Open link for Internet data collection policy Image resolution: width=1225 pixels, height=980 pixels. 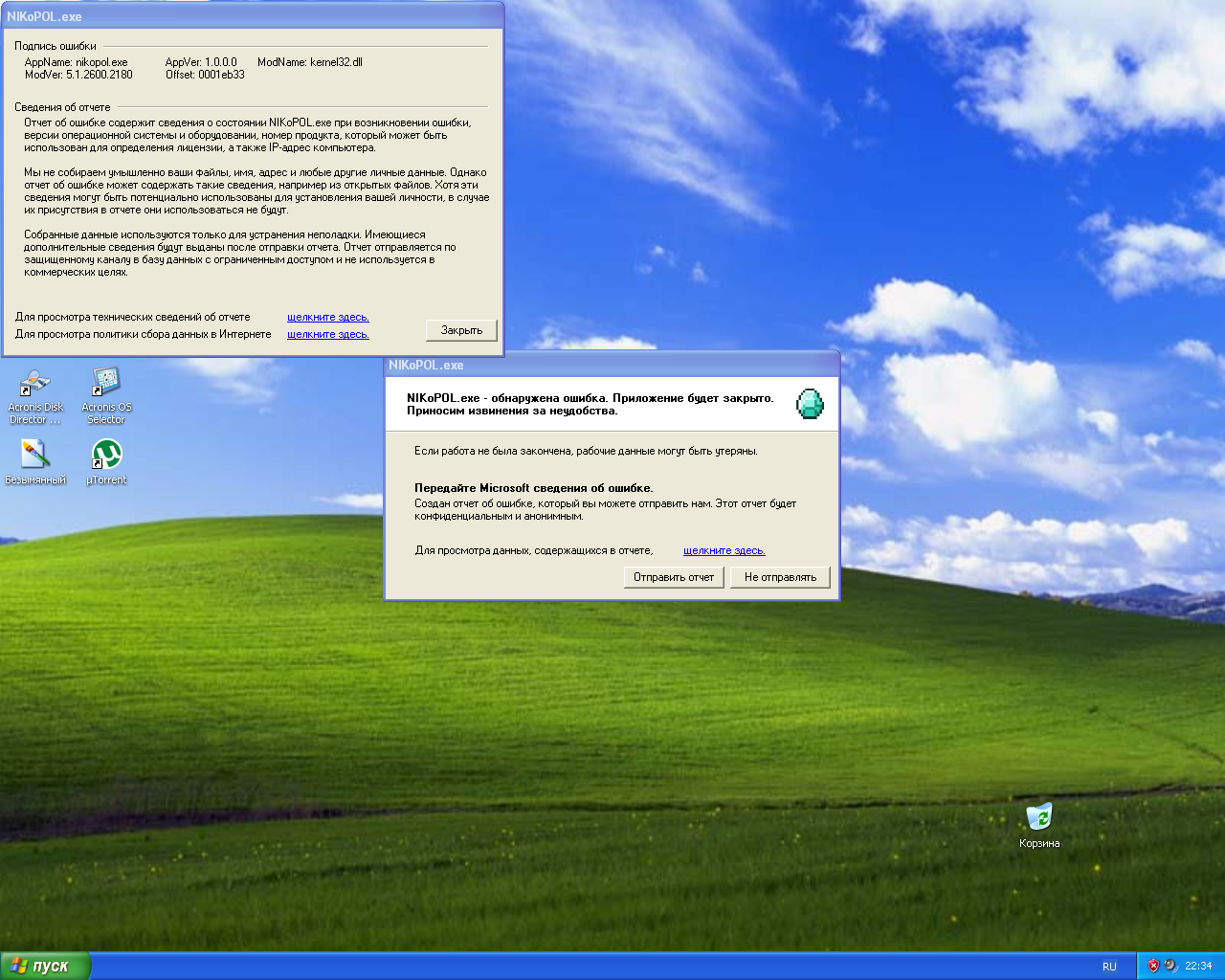tap(327, 334)
